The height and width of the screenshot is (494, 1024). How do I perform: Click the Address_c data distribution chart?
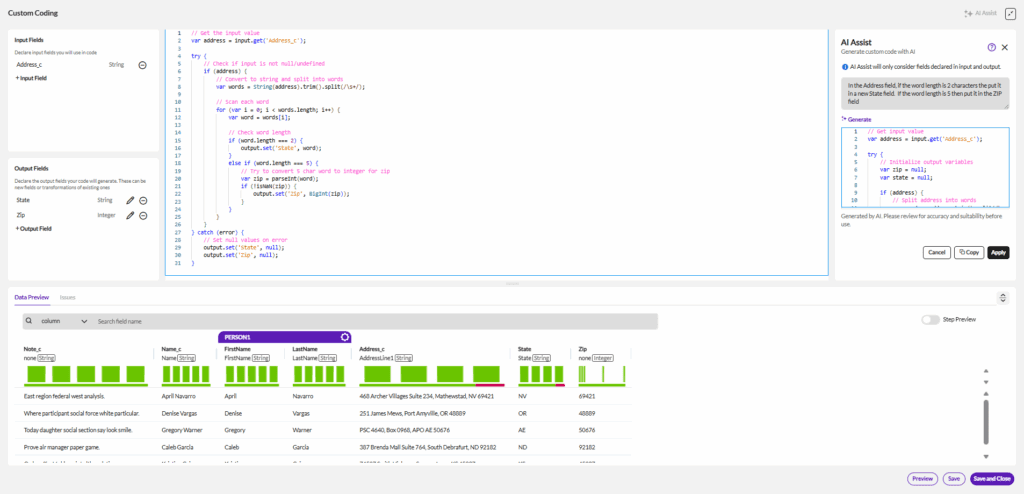pyautogui.click(x=432, y=376)
